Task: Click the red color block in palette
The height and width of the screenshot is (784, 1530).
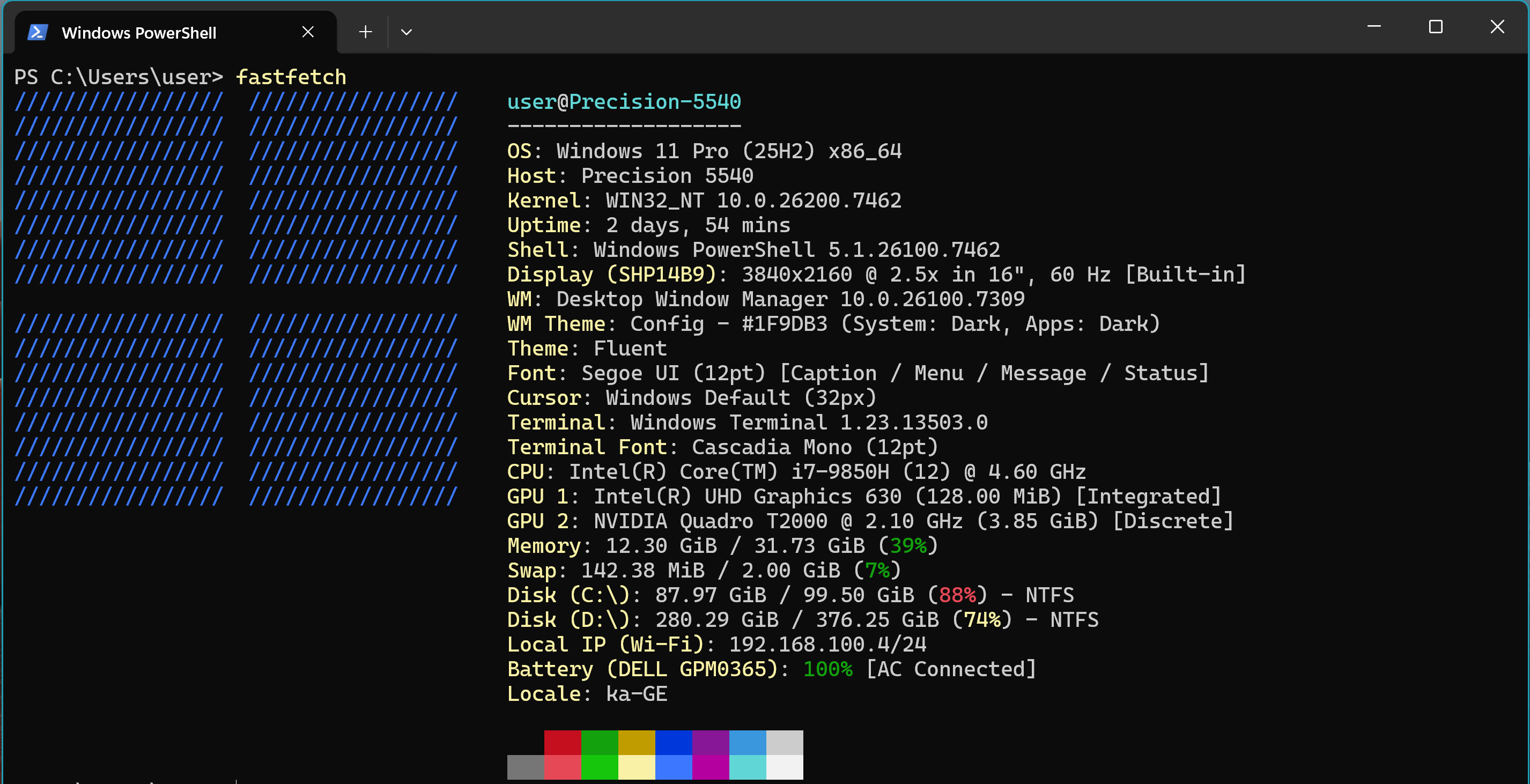Action: click(x=563, y=742)
